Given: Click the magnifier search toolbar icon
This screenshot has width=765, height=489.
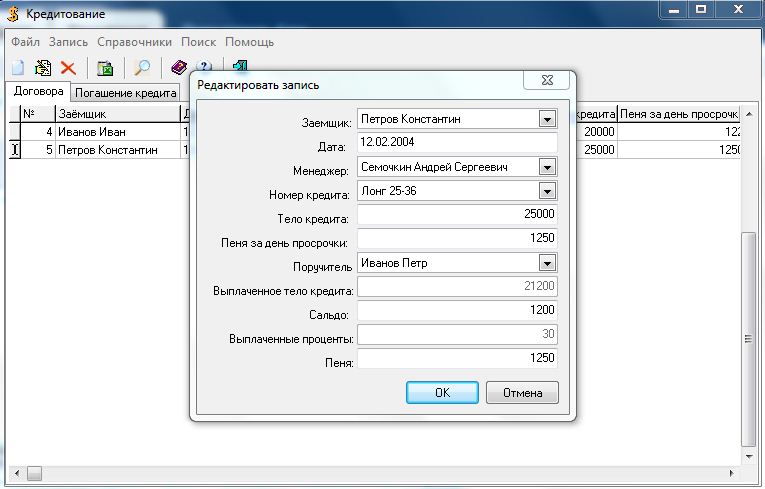Looking at the screenshot, I should tap(142, 68).
